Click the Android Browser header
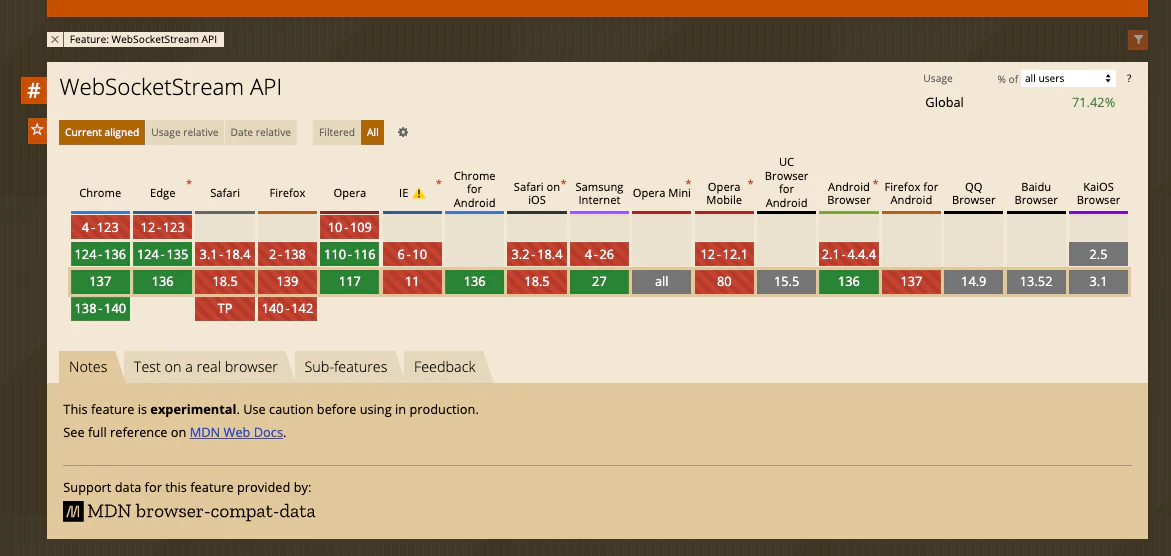1171x556 pixels. 848,194
